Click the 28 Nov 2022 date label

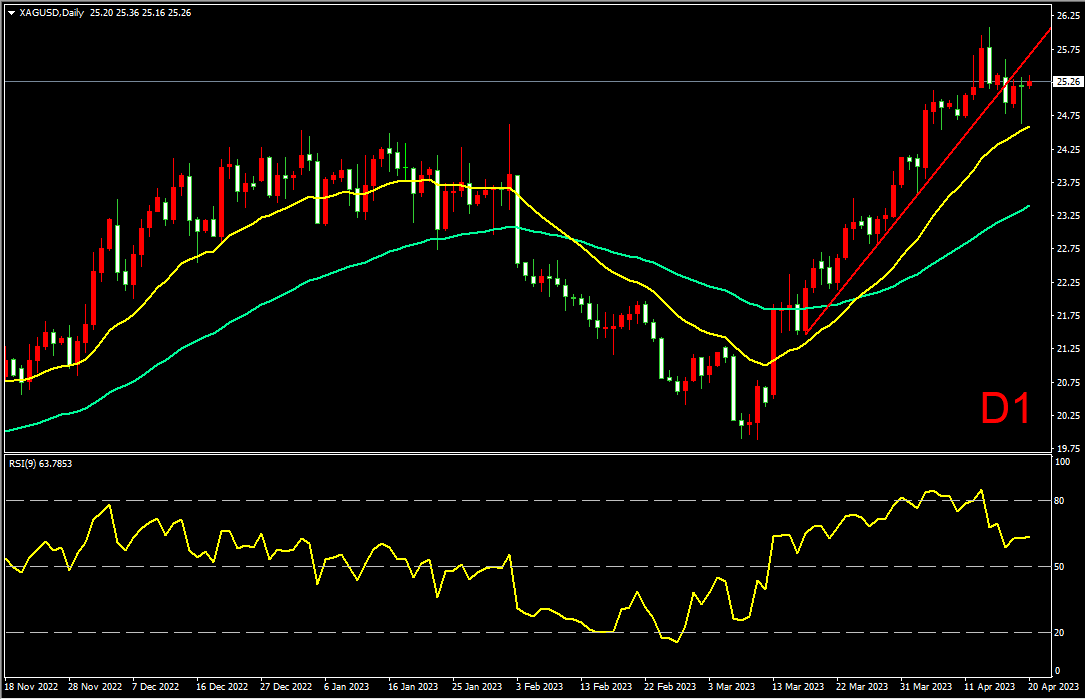click(95, 687)
